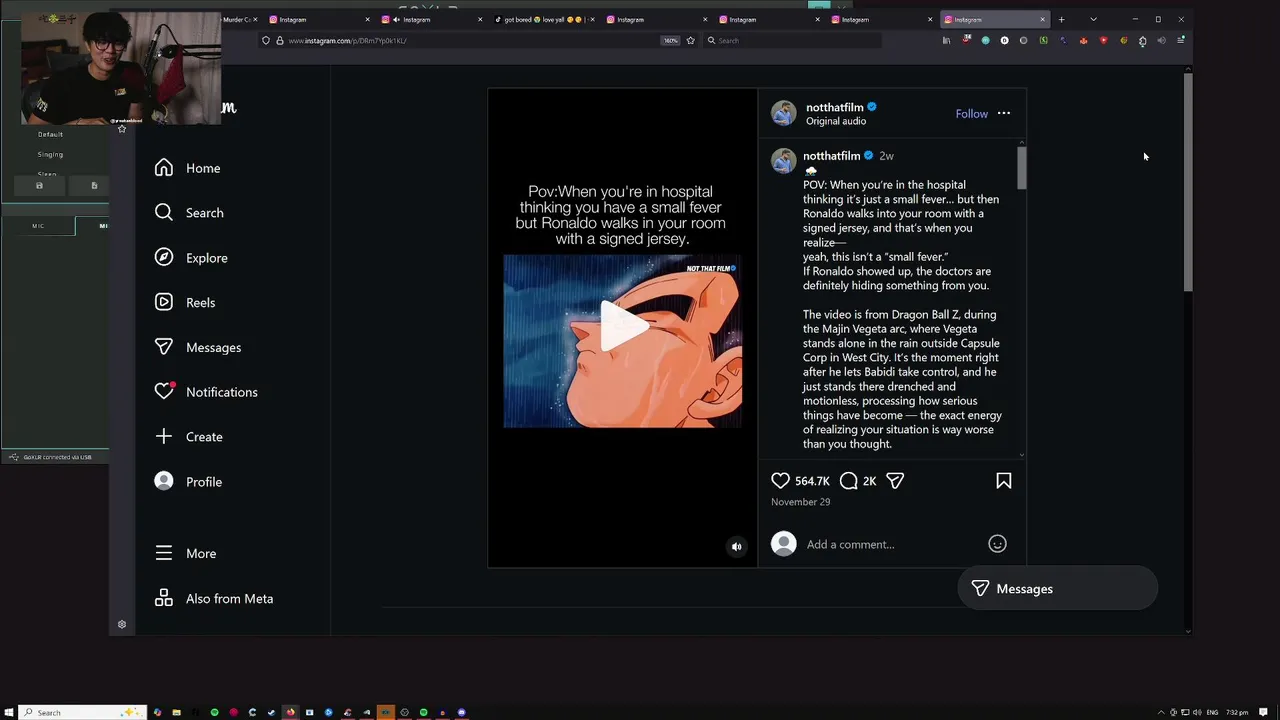The height and width of the screenshot is (720, 1280).
Task: Click the post avatar in caption
Action: (783, 161)
